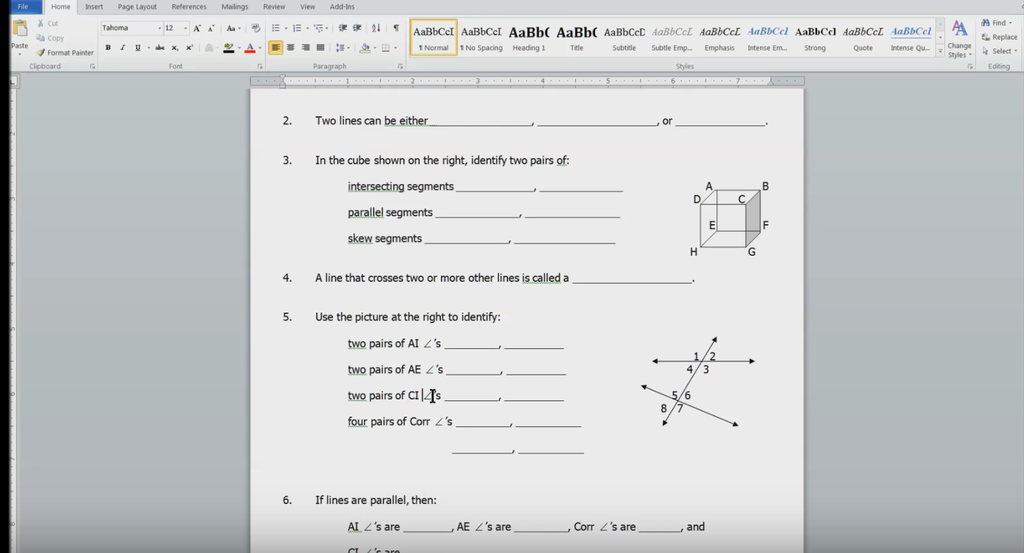The height and width of the screenshot is (553, 1024).
Task: Toggle italic formatting
Action: pos(122,48)
